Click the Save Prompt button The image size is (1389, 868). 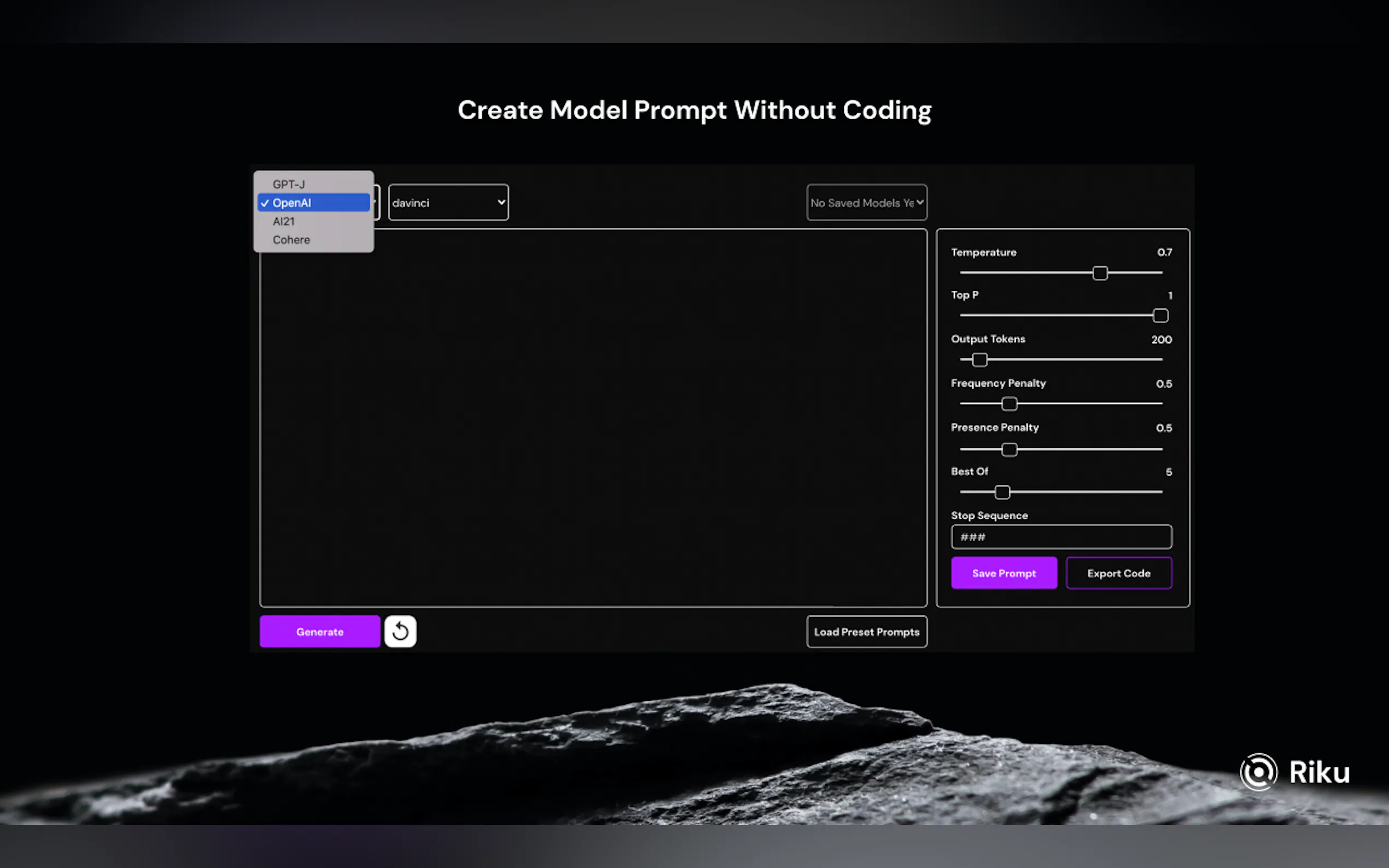1003,573
